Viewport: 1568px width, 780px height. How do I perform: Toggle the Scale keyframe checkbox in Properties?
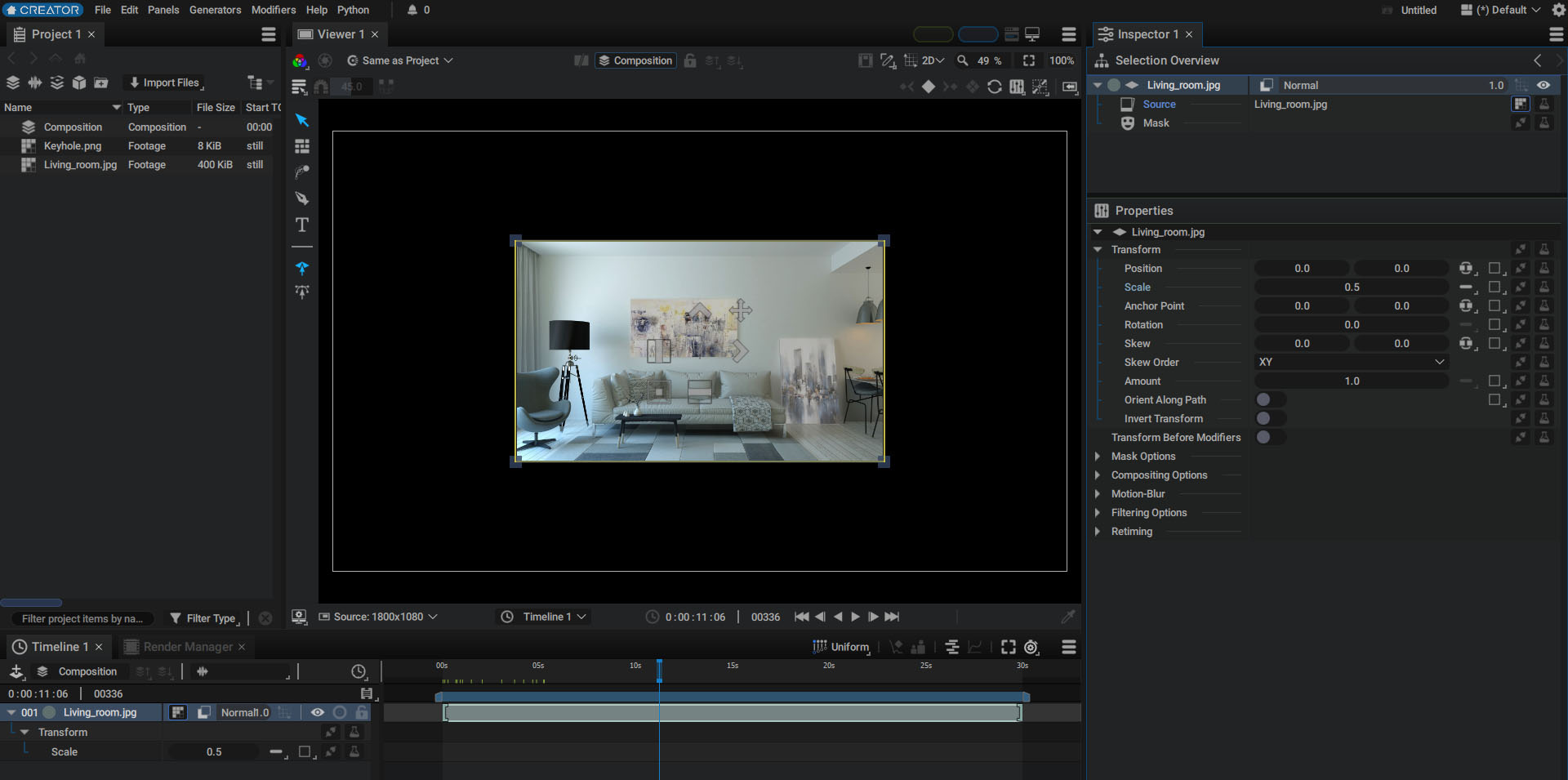1495,287
